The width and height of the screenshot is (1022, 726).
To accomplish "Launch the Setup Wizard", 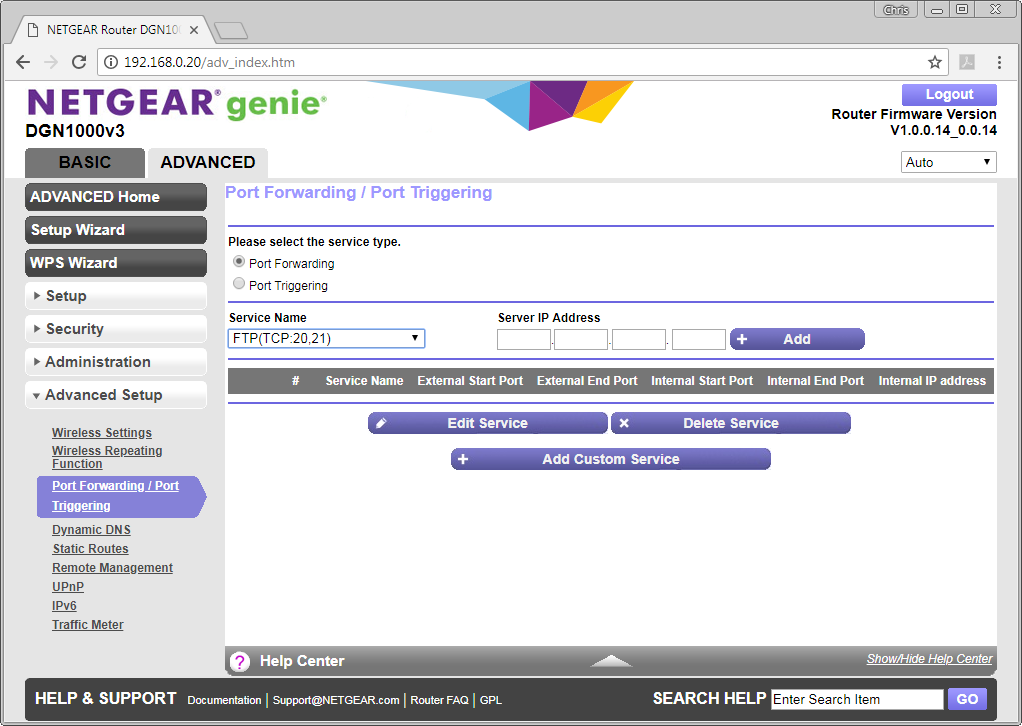I will (x=116, y=230).
